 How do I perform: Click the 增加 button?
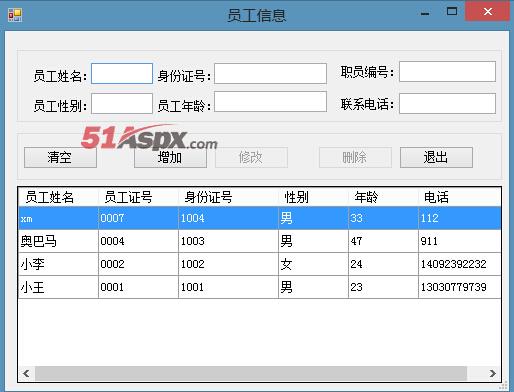point(170,157)
